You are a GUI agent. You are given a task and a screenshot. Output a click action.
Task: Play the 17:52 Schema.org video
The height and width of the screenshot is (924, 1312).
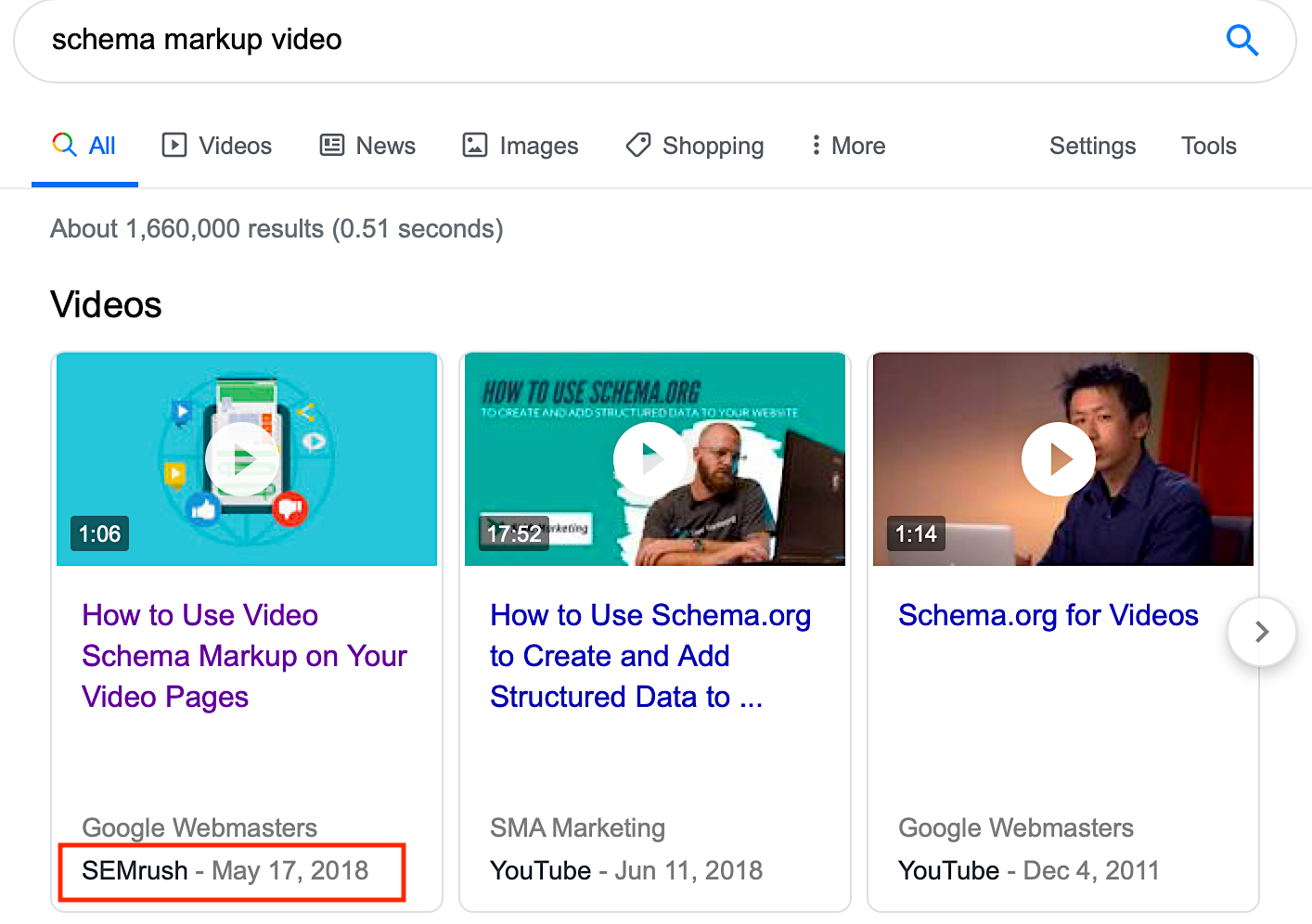coord(655,459)
